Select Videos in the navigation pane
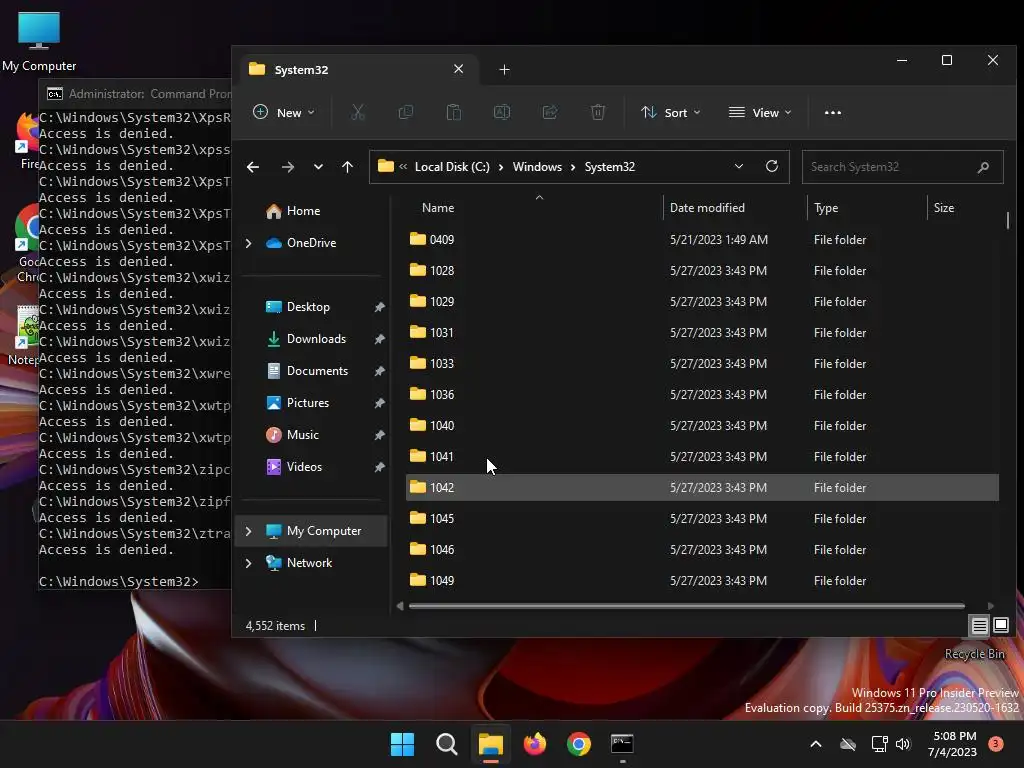The width and height of the screenshot is (1024, 768). point(312,467)
